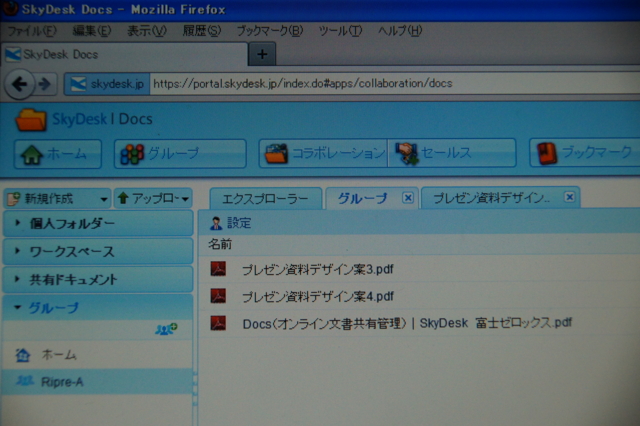The width and height of the screenshot is (640, 426).
Task: Click the PDF icon for プレゼン資料デザイン案4.pdf
Action: 218,295
